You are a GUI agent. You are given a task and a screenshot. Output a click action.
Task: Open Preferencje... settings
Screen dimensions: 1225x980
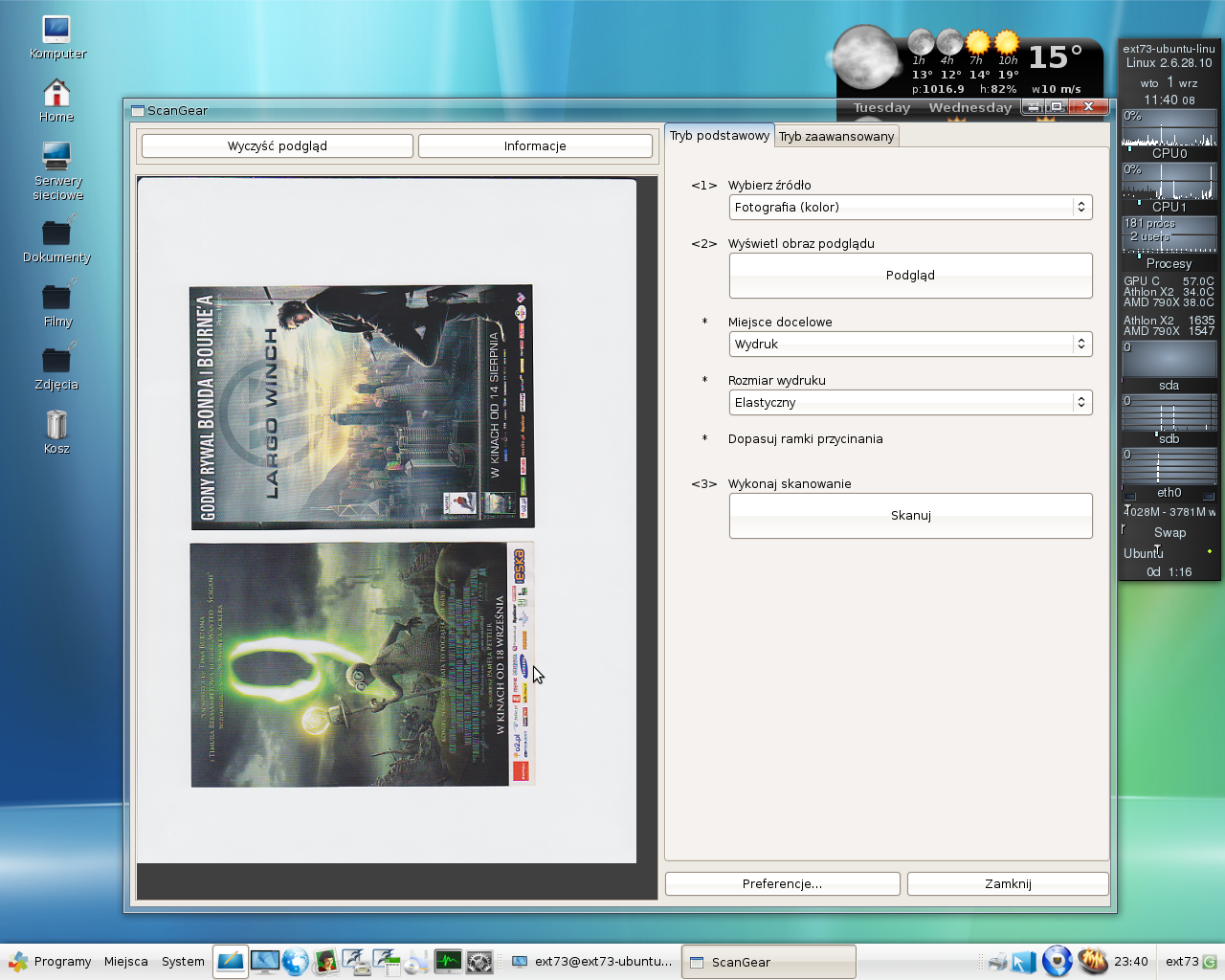(782, 883)
